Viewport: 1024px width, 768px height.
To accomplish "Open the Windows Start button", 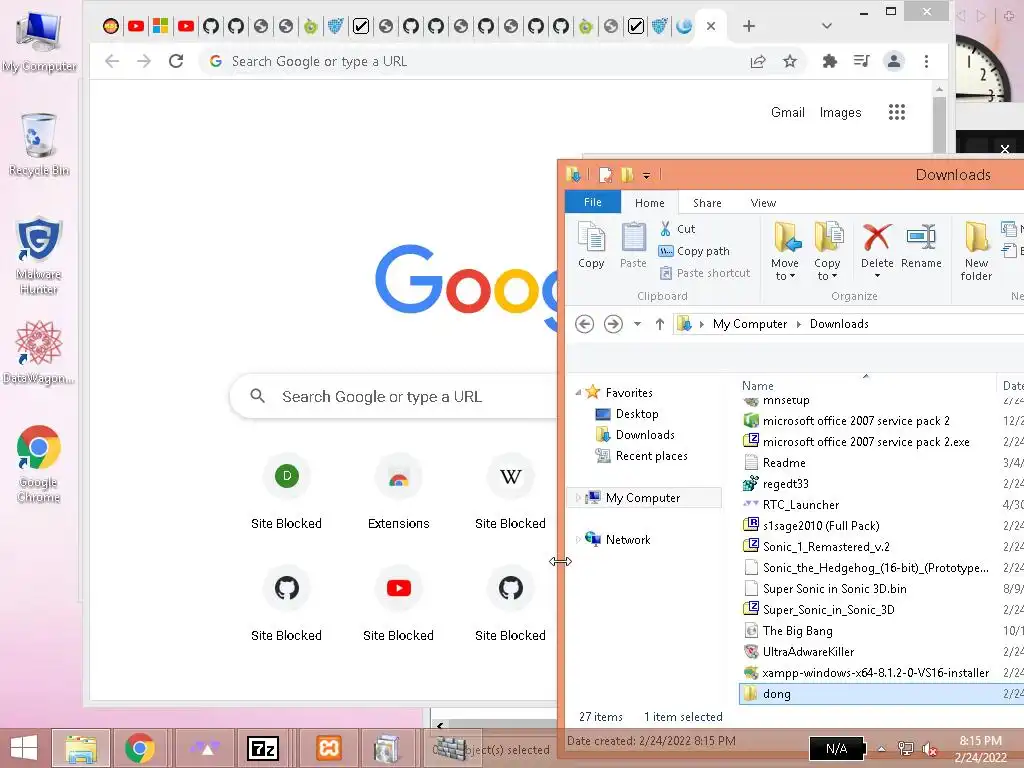I will [x=24, y=748].
